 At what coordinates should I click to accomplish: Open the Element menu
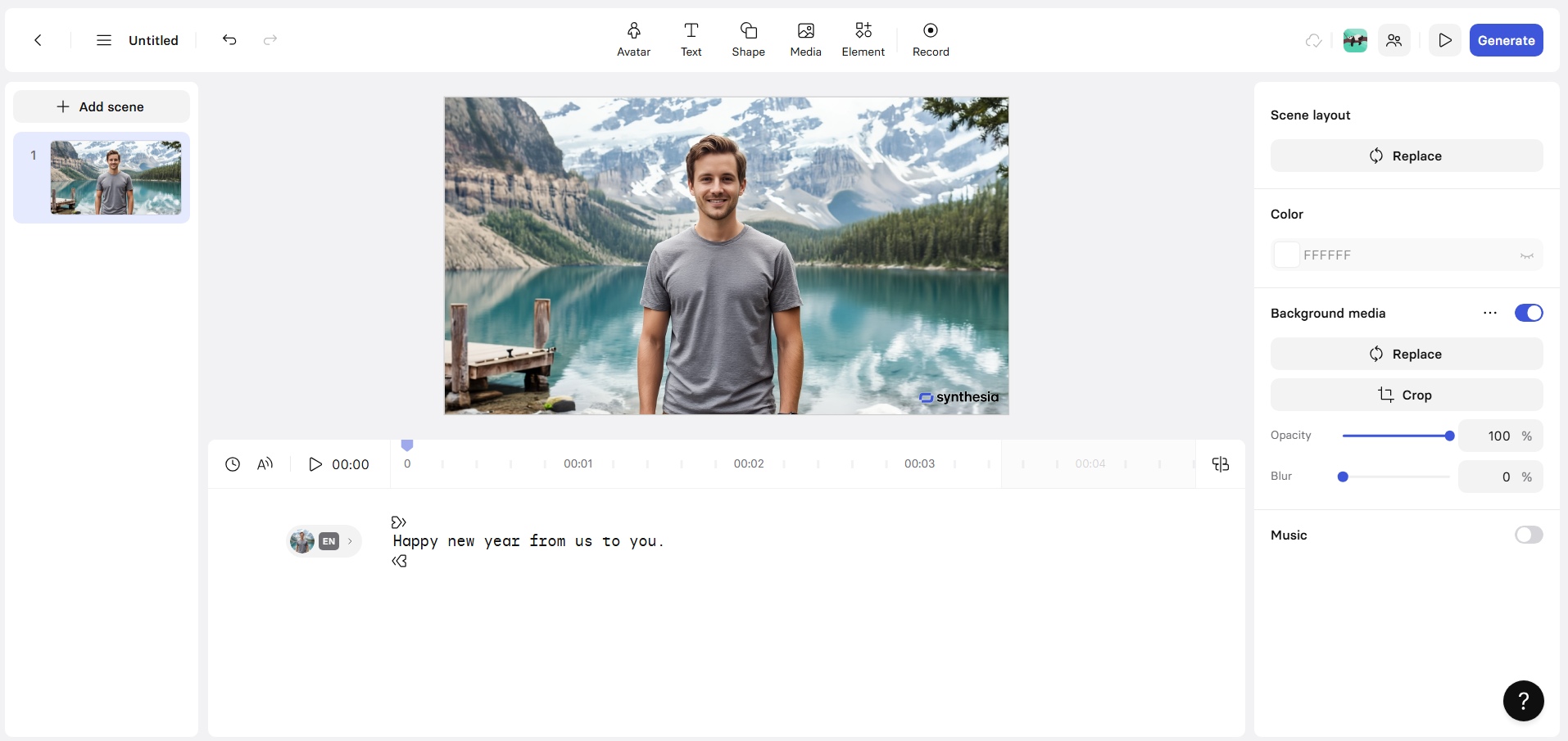(x=863, y=40)
